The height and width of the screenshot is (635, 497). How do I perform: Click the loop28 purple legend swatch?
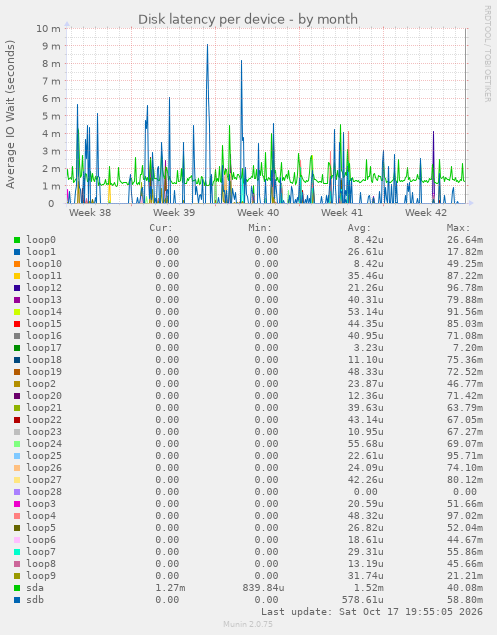tap(17, 492)
